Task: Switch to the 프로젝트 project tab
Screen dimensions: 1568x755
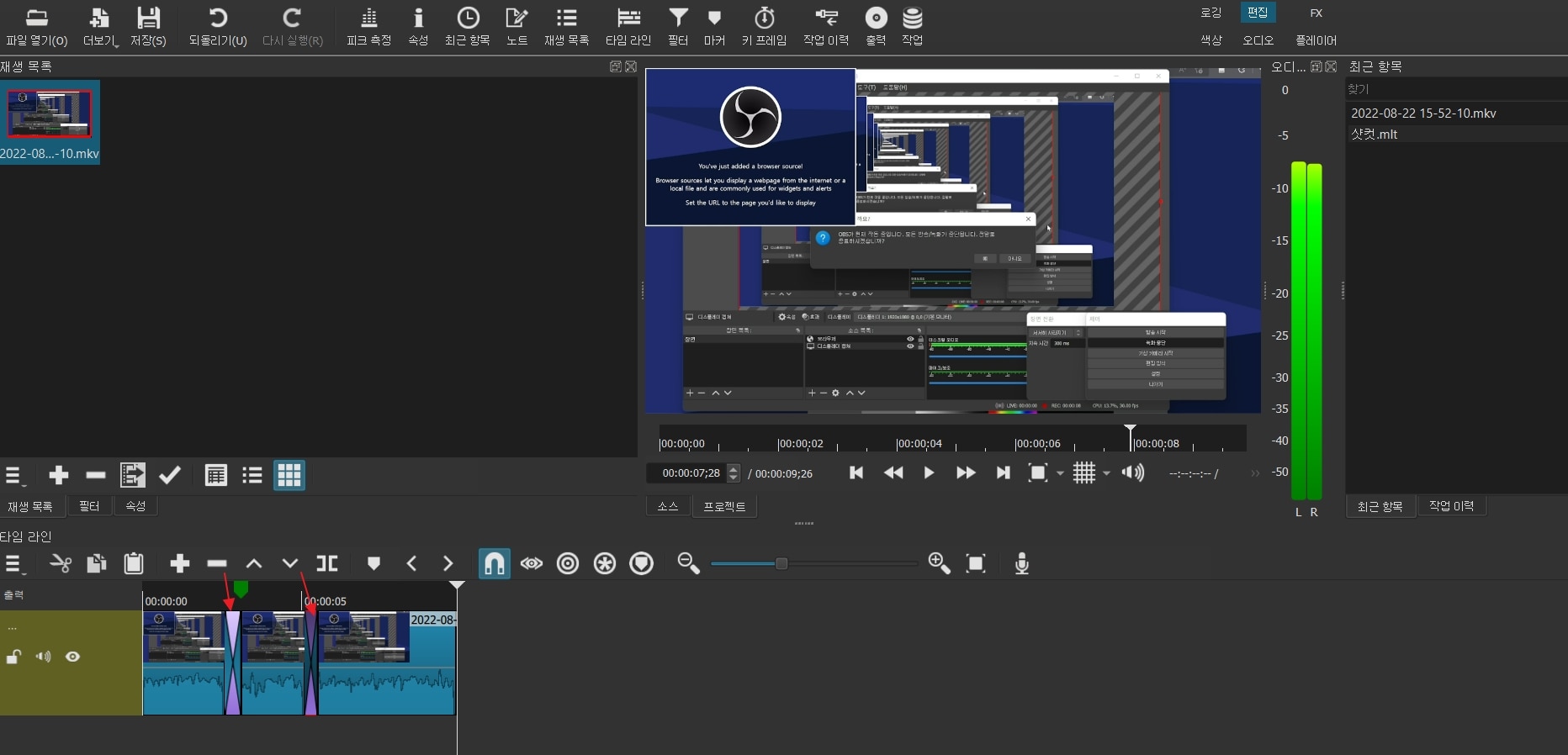Action: pyautogui.click(x=724, y=506)
